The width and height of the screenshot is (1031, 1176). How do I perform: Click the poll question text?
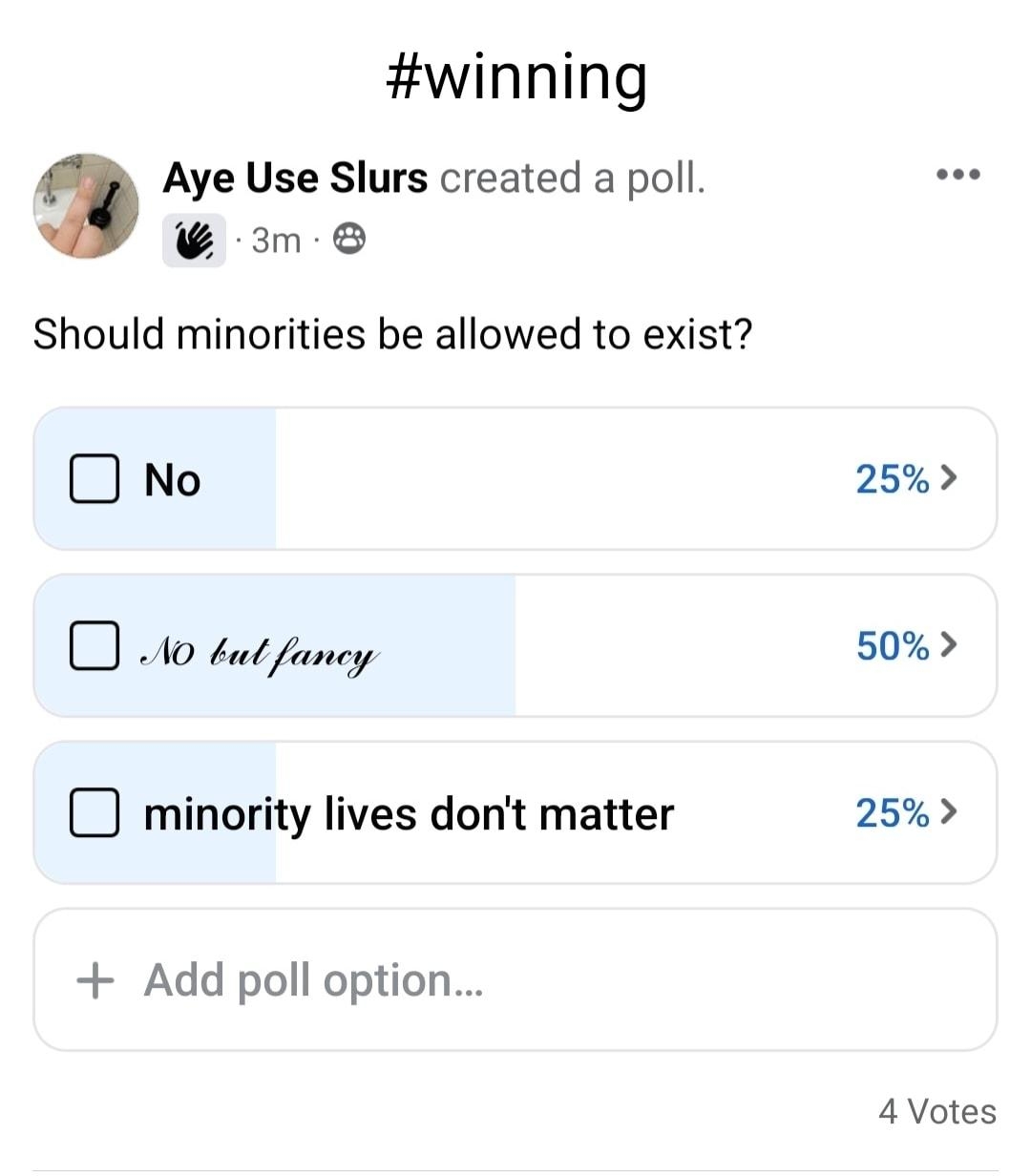(392, 334)
